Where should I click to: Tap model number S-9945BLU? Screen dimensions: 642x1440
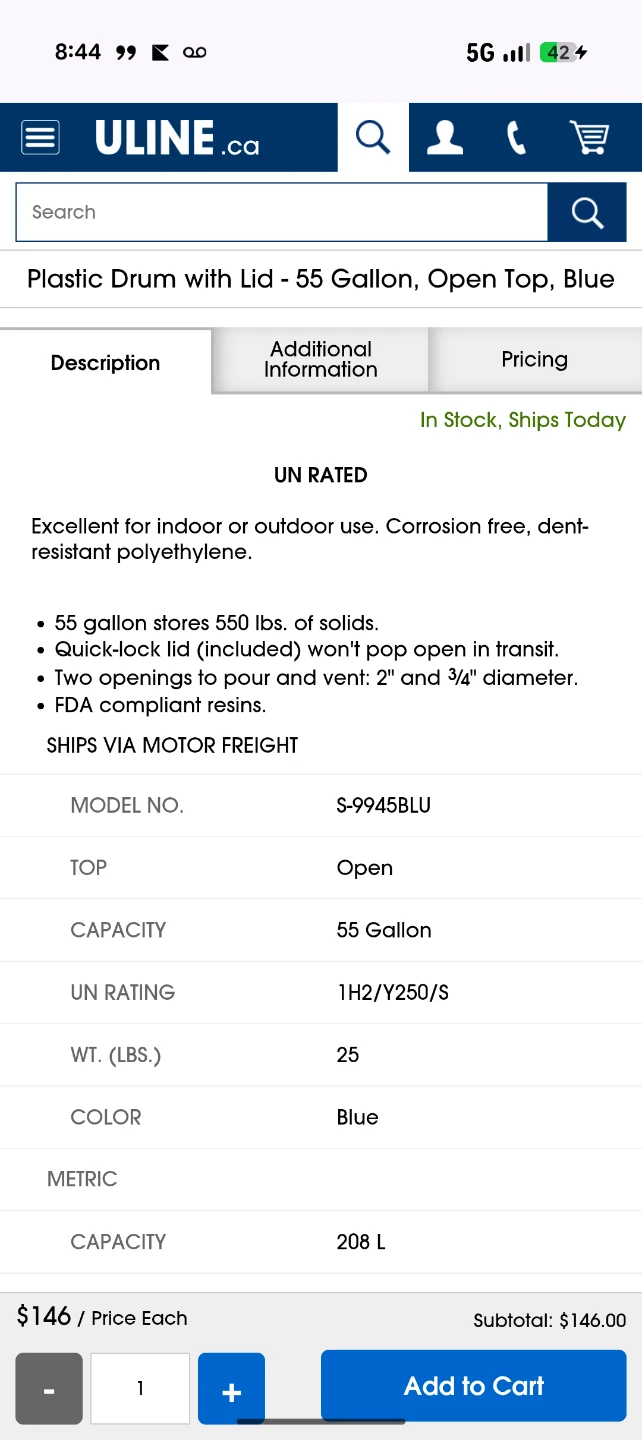[x=384, y=805]
